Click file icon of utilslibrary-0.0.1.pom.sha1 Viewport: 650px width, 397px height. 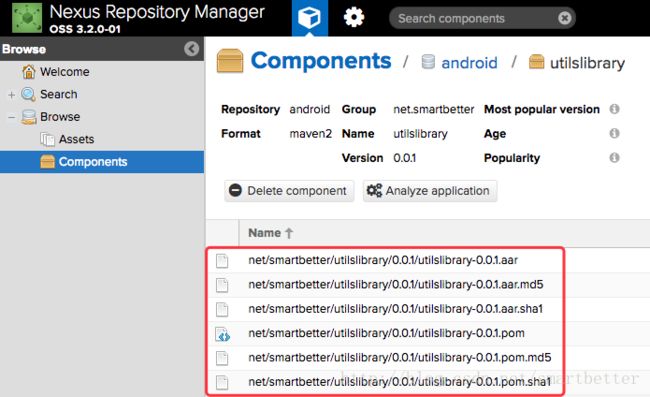coord(222,382)
